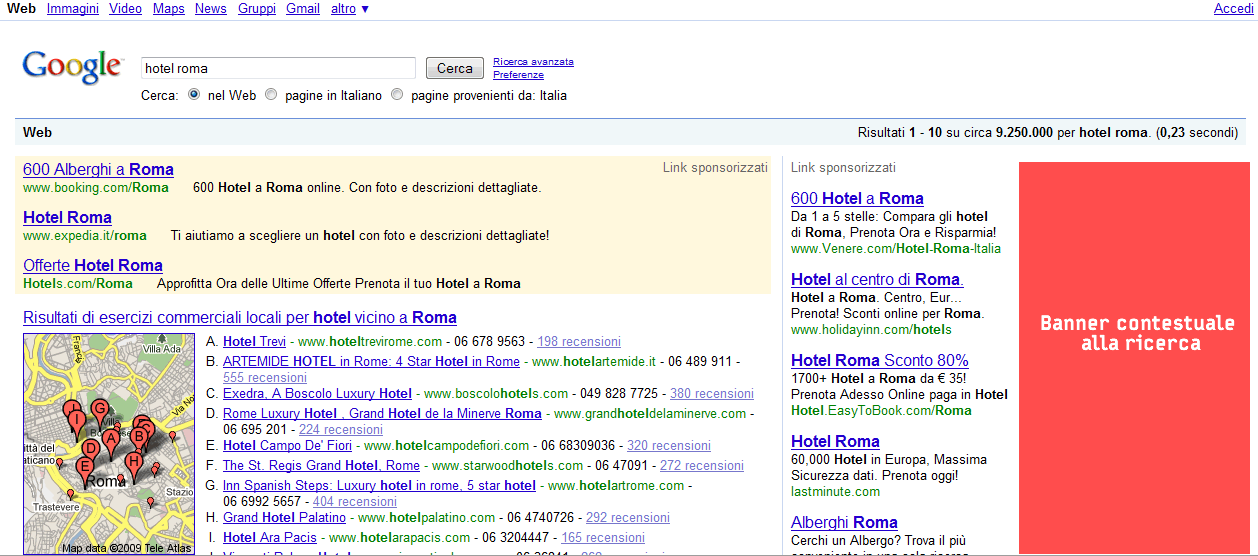The image size is (1258, 556).
Task: Open the Hotel Trevi result
Action: [254, 341]
